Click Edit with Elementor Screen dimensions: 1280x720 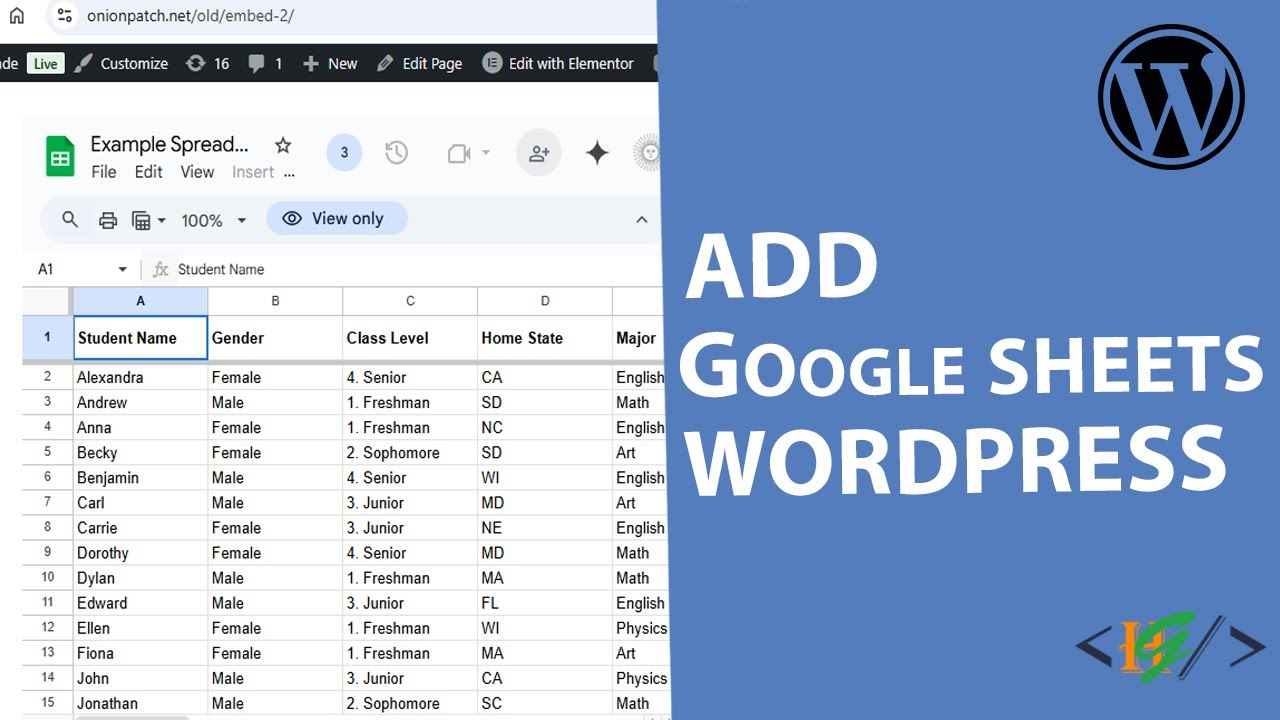(559, 63)
